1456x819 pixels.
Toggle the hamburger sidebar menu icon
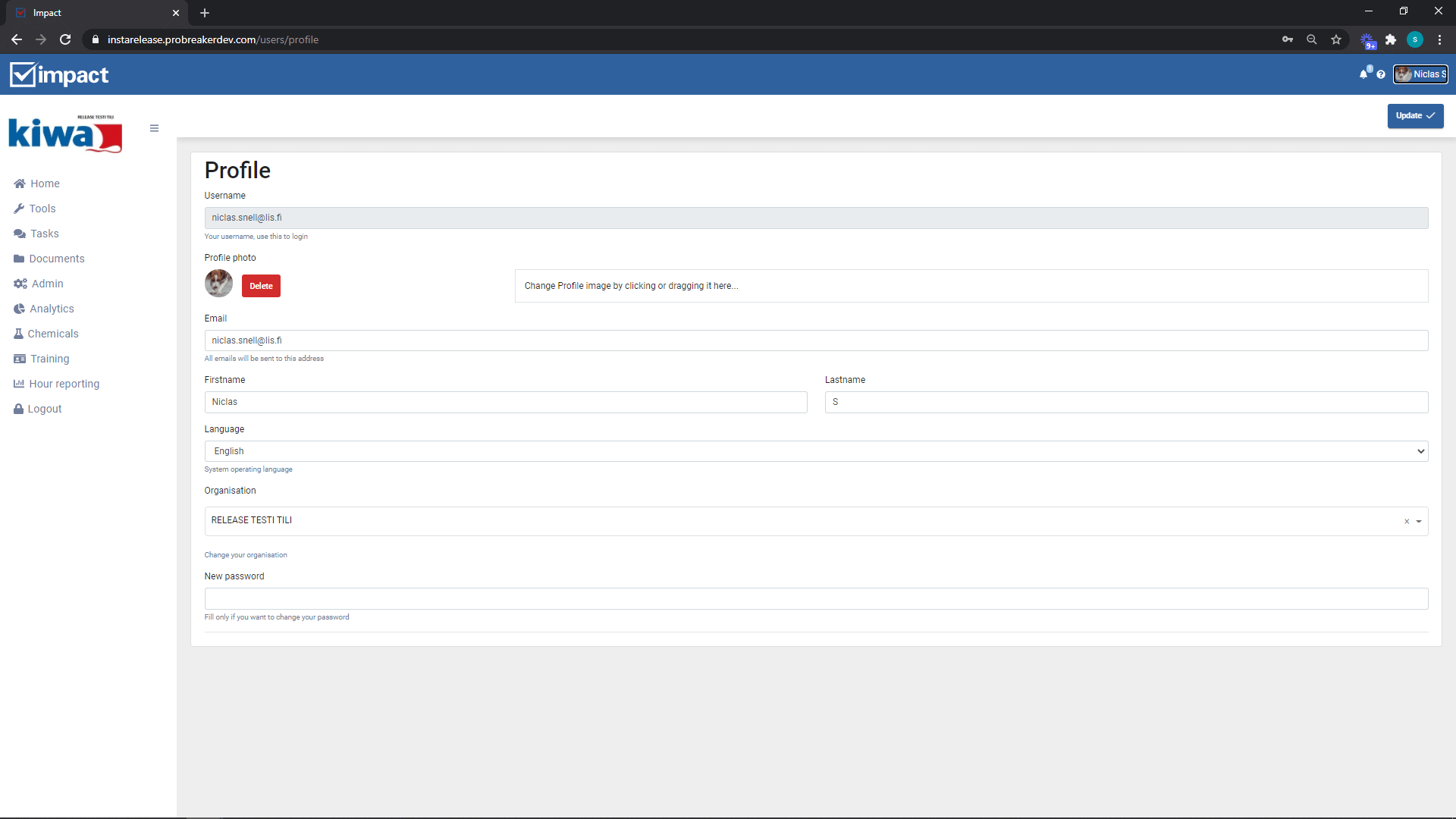click(154, 128)
